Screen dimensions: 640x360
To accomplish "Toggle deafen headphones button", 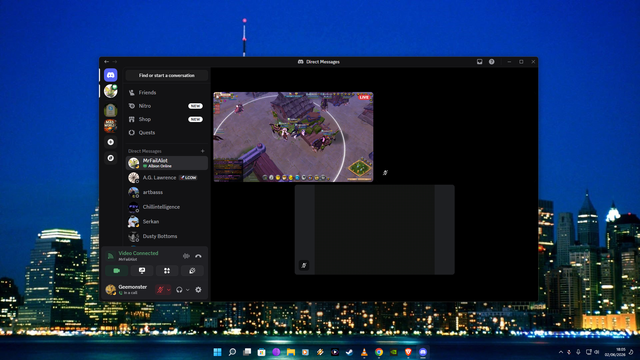I will coord(179,290).
